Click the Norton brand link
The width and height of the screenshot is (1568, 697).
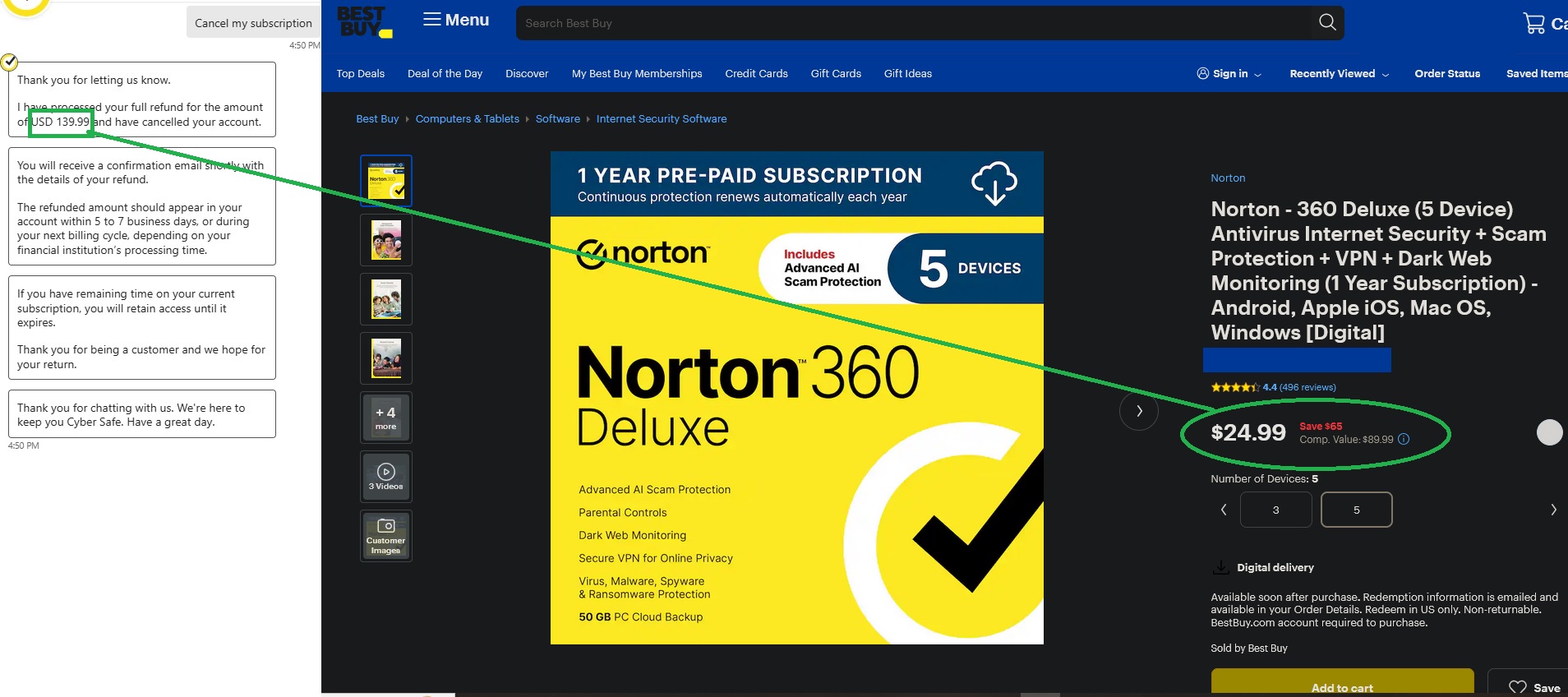[1228, 178]
